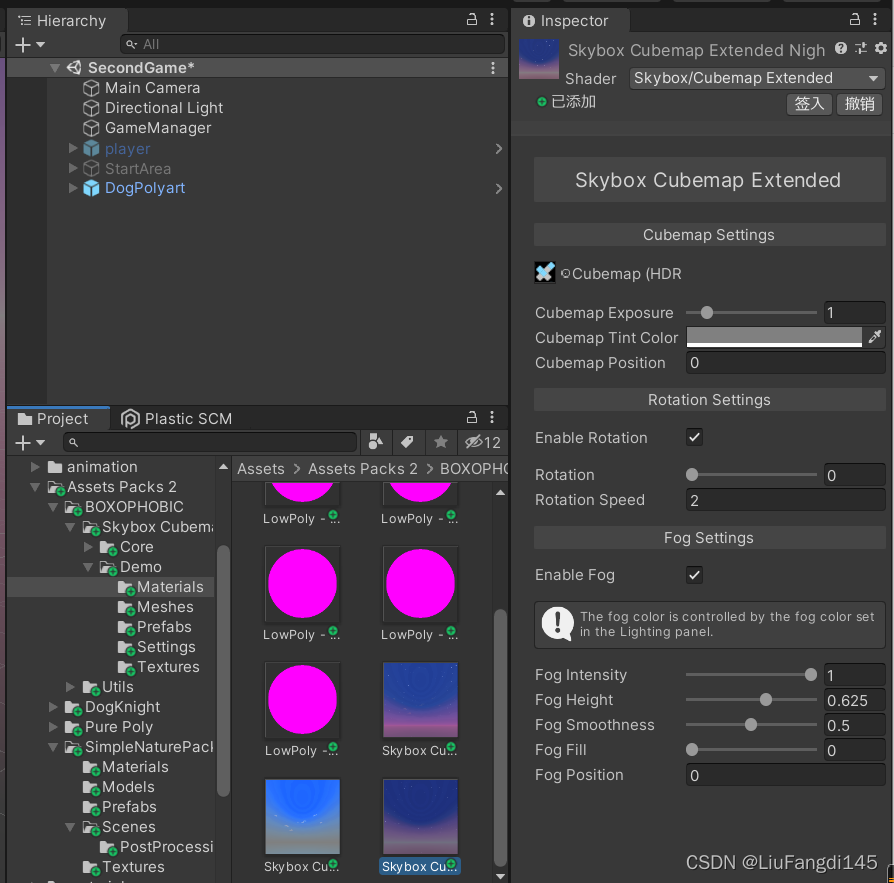The image size is (894, 883).
Task: Click Cubemap HDR texture slot
Action: pos(545,272)
